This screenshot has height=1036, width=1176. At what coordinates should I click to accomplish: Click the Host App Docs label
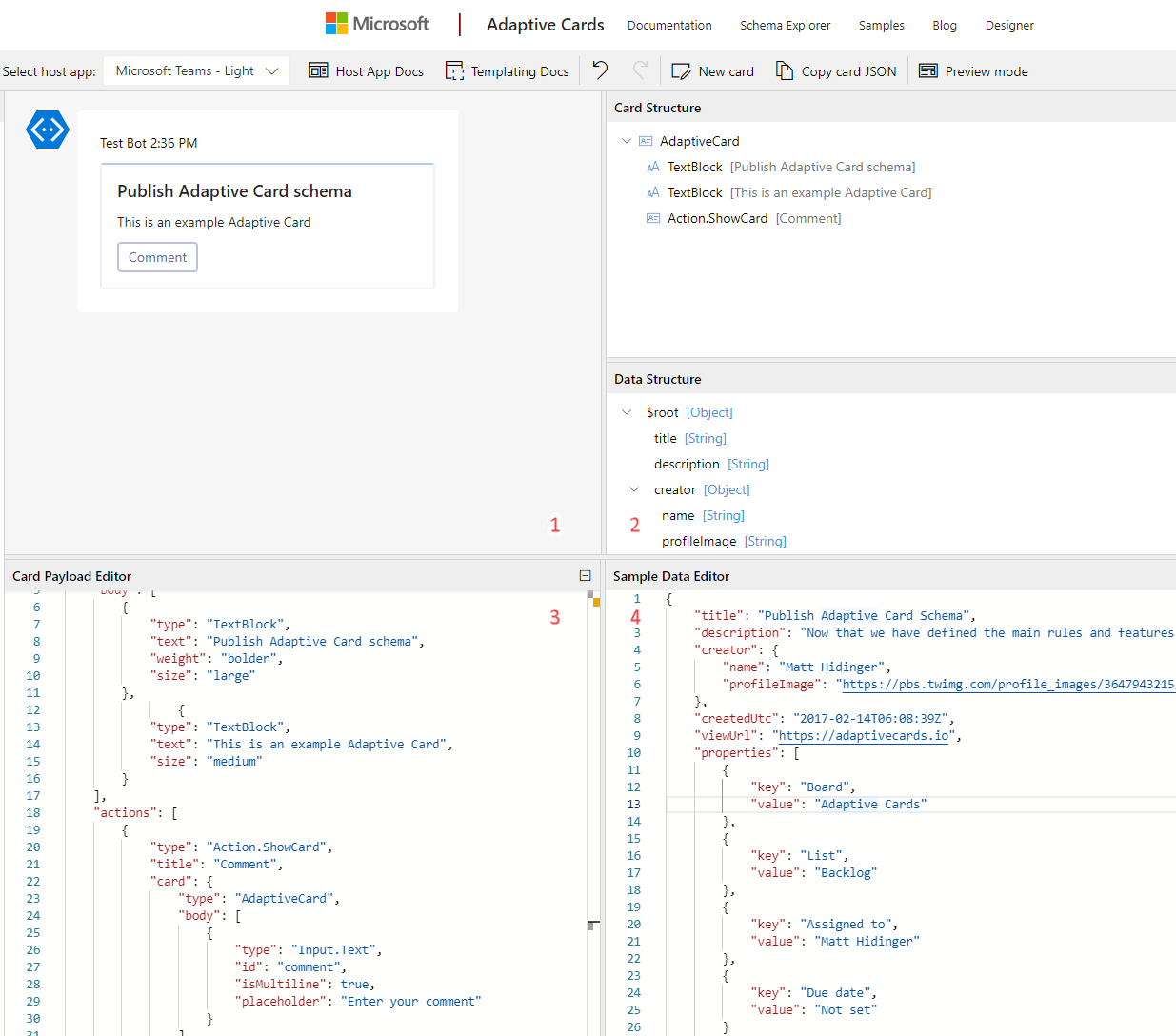[380, 71]
